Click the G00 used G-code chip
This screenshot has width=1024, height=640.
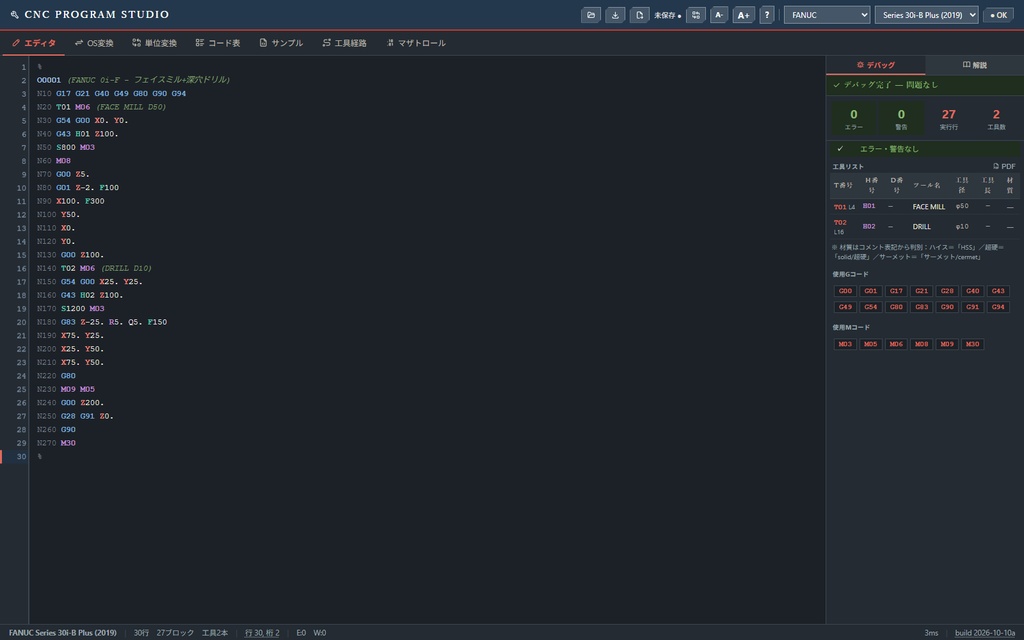point(845,291)
